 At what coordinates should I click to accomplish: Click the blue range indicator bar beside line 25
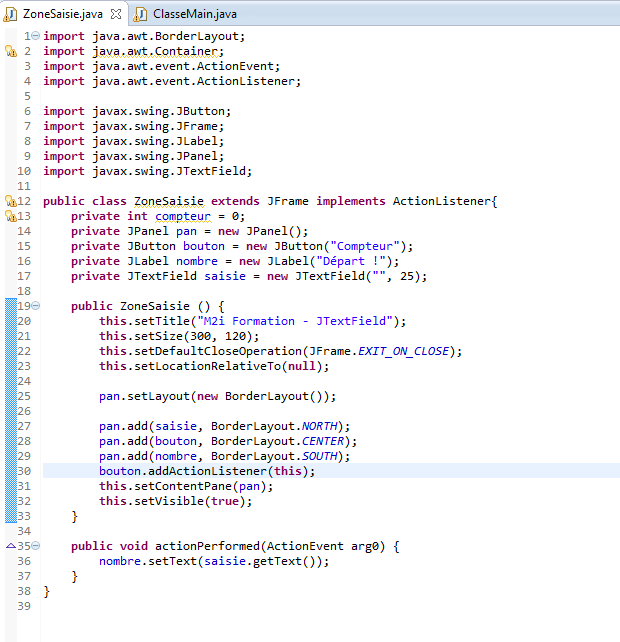coord(10,396)
